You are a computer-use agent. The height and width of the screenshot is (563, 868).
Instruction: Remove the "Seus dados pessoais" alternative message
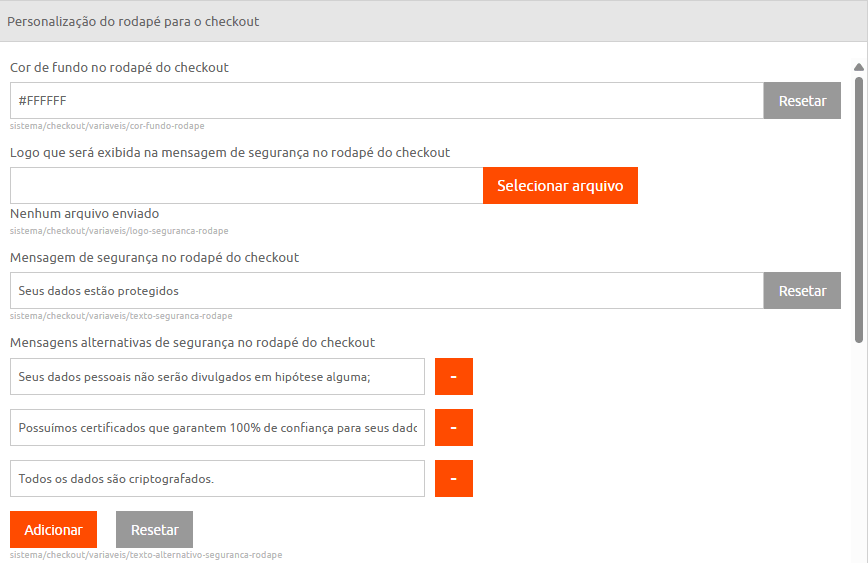453,377
